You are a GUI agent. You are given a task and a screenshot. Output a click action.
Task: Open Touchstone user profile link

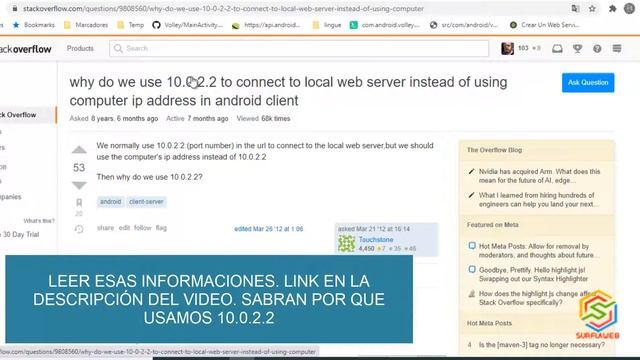tap(376, 240)
